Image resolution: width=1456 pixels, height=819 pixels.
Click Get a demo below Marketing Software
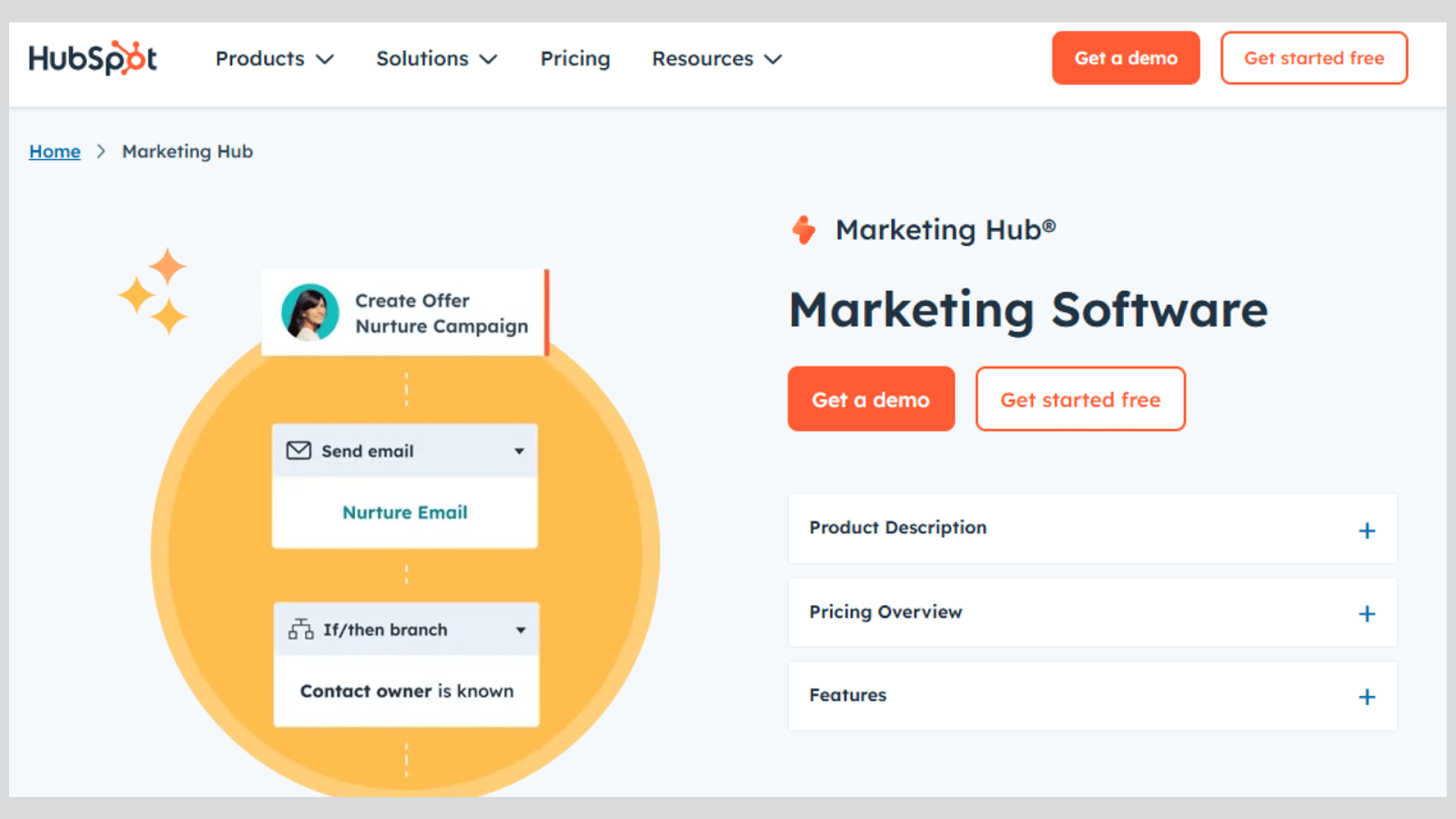871,399
